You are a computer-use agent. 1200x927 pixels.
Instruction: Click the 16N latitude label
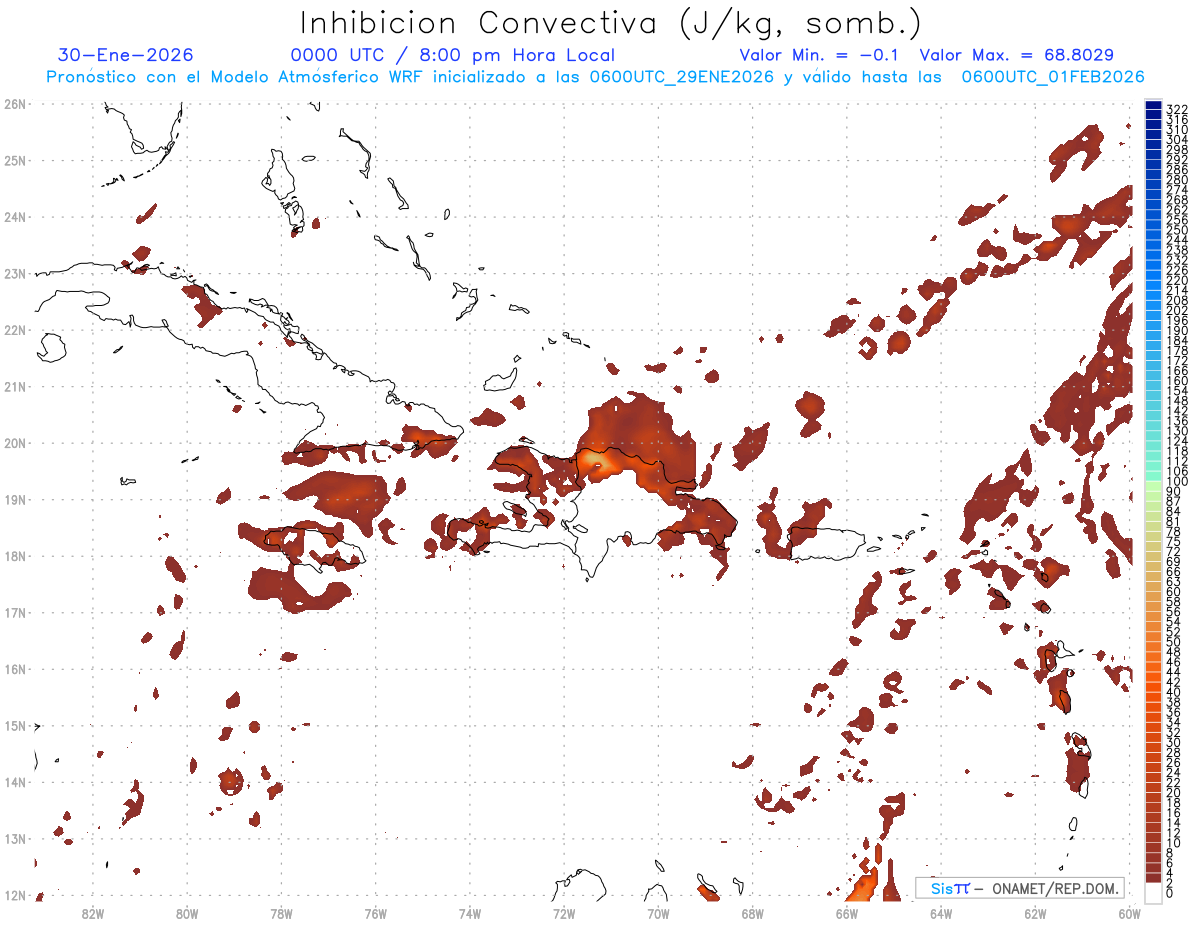coord(15,669)
